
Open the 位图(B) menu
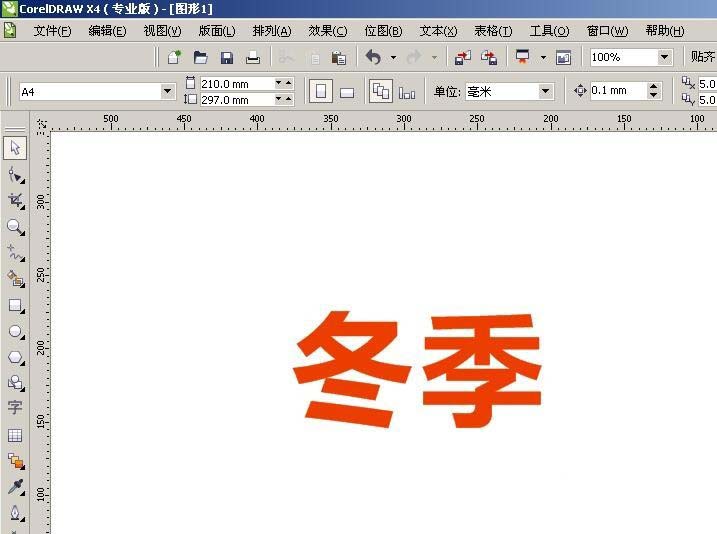click(383, 31)
